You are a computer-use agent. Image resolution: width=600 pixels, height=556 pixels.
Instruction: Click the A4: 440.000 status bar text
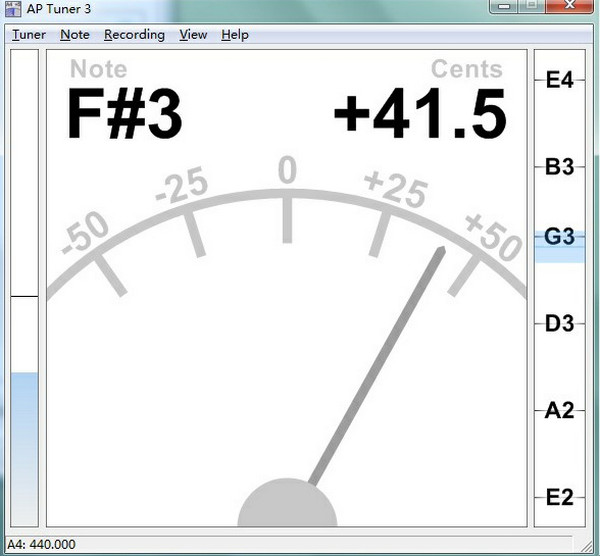tap(41, 544)
